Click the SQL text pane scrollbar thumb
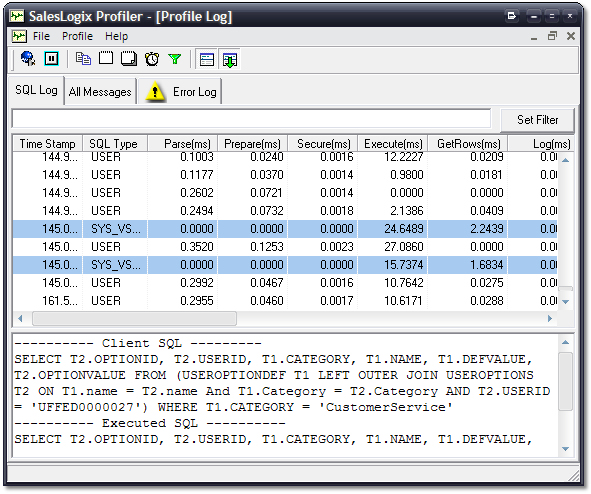The height and width of the screenshot is (494, 591). pyautogui.click(x=565, y=381)
